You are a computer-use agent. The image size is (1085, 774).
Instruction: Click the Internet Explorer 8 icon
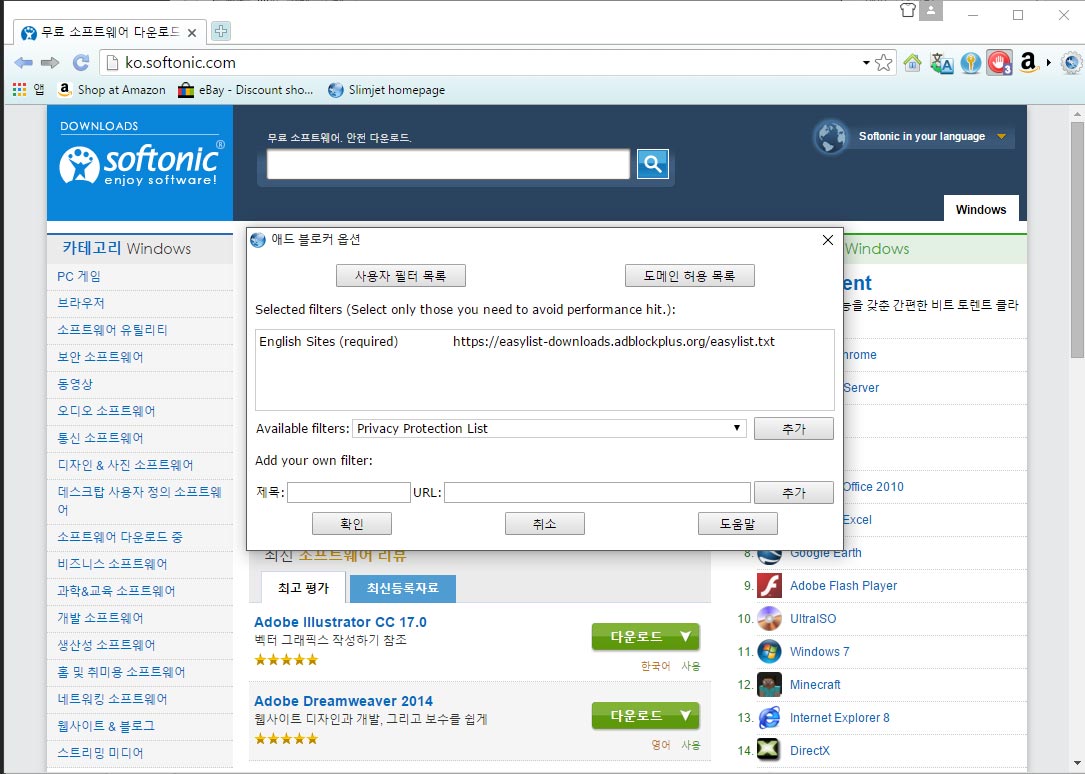tap(769, 717)
